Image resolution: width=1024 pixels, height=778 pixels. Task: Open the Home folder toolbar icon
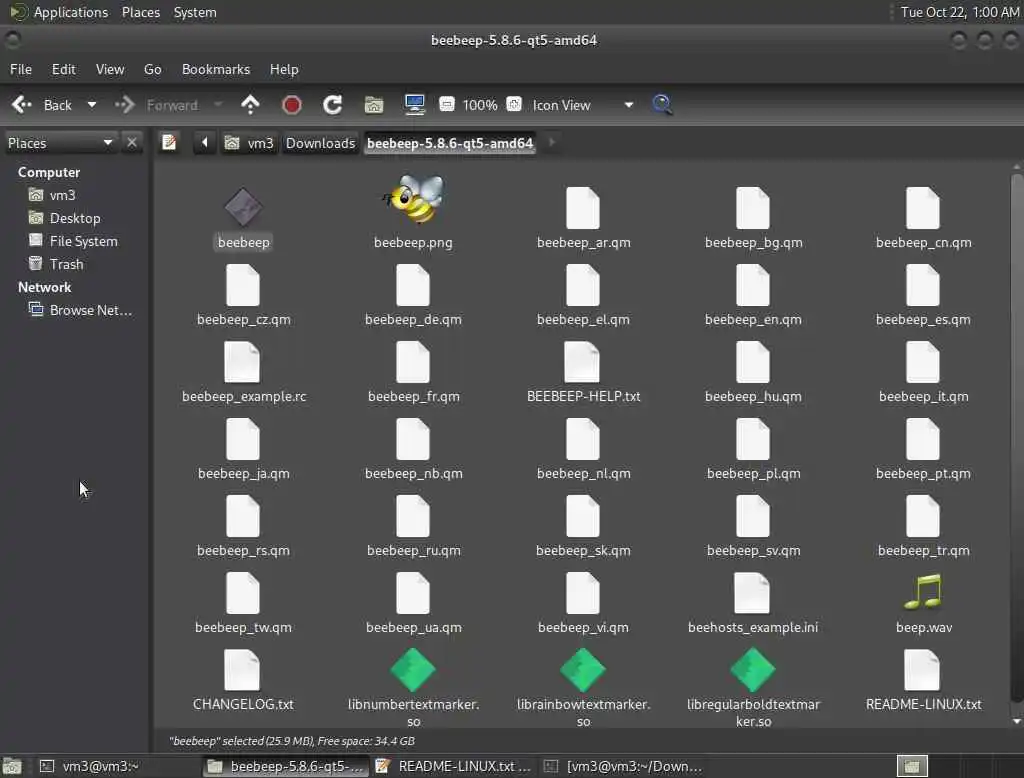(374, 105)
